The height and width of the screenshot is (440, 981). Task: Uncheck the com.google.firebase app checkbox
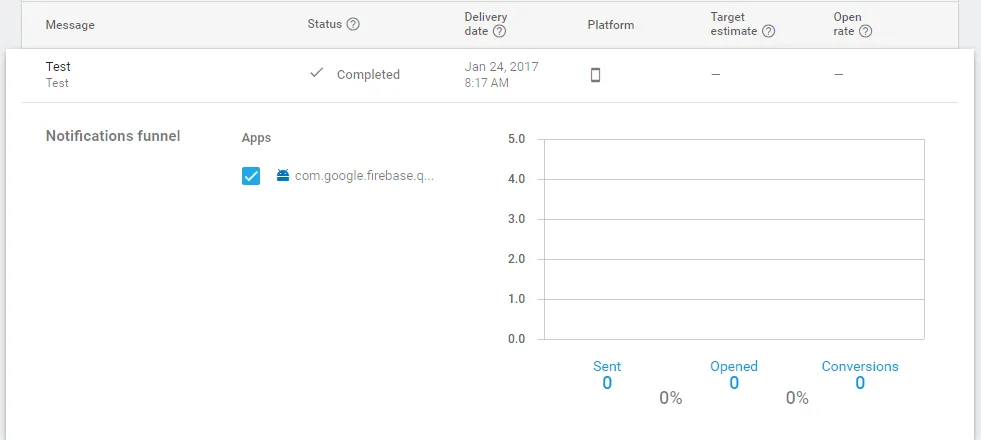coord(251,176)
